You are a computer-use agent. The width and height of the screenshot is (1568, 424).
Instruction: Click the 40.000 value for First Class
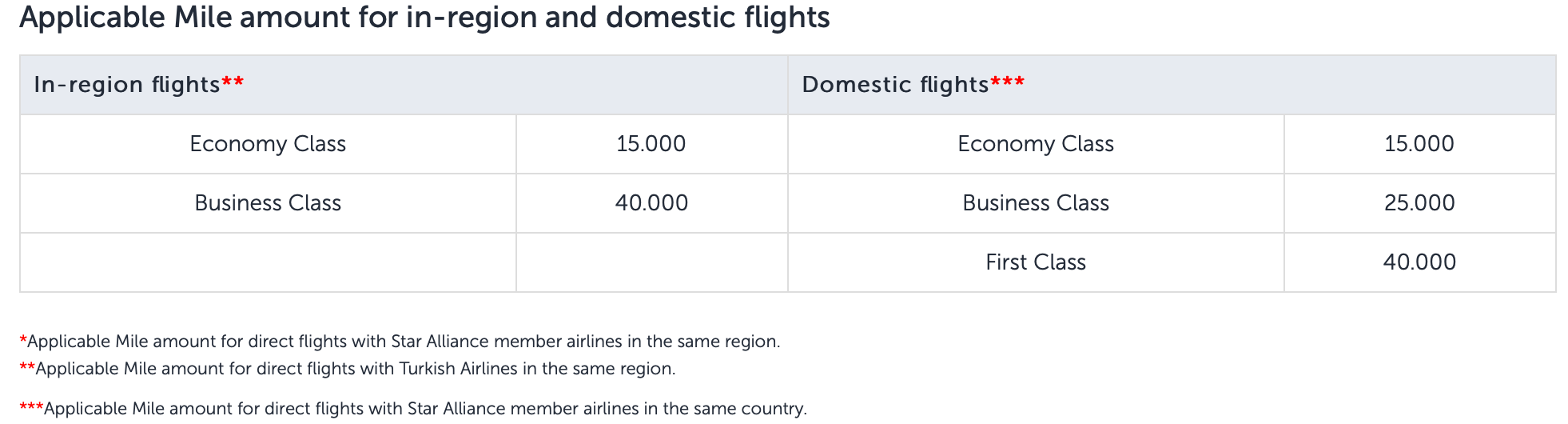1419,262
